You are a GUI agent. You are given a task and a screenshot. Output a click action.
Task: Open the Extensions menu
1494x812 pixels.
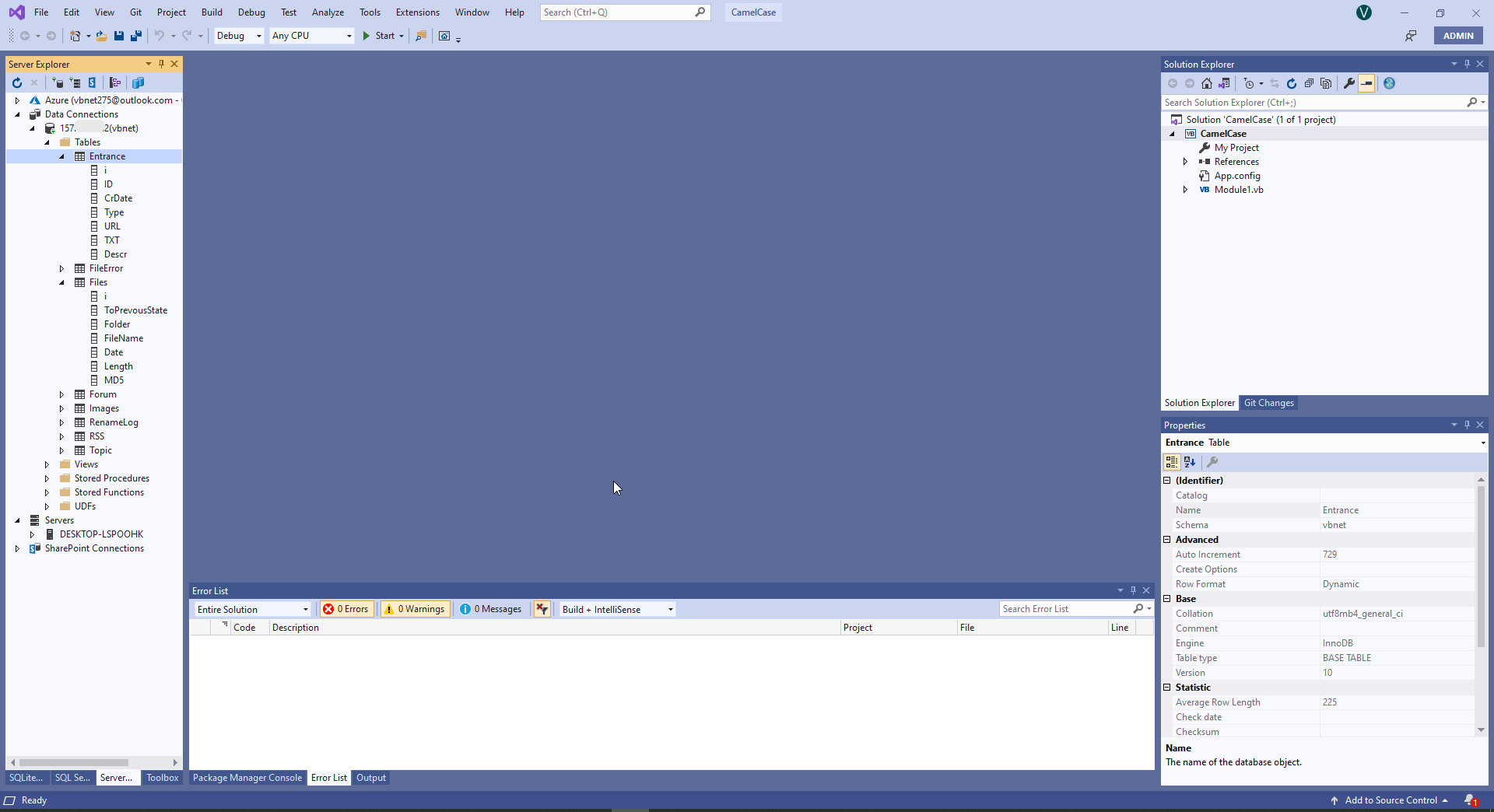(418, 12)
